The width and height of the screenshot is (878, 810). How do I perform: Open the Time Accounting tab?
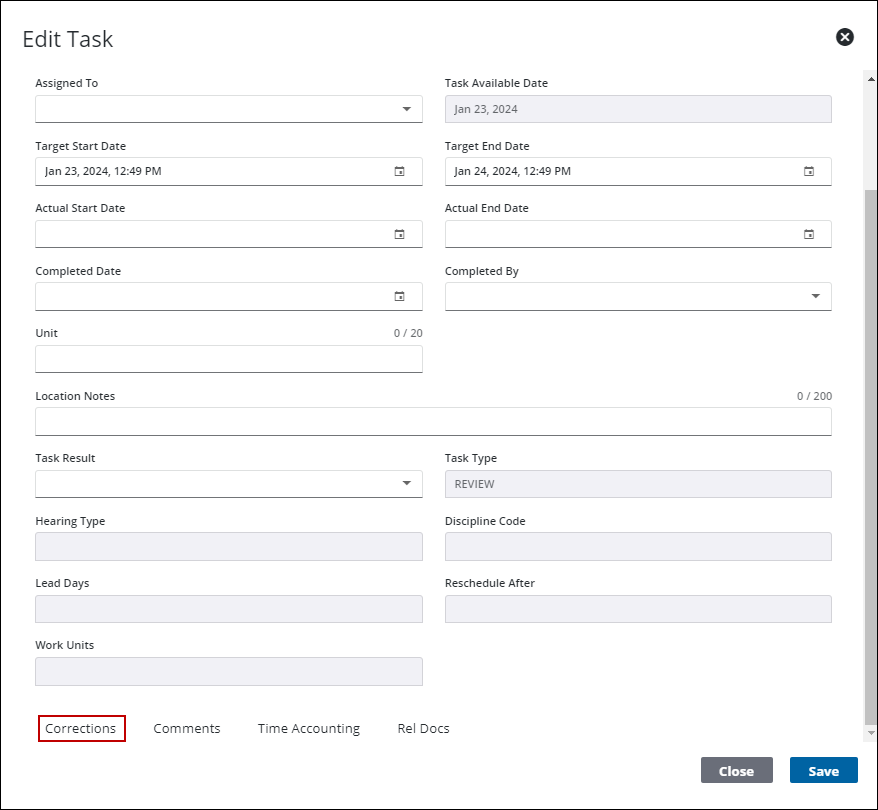[x=308, y=729]
